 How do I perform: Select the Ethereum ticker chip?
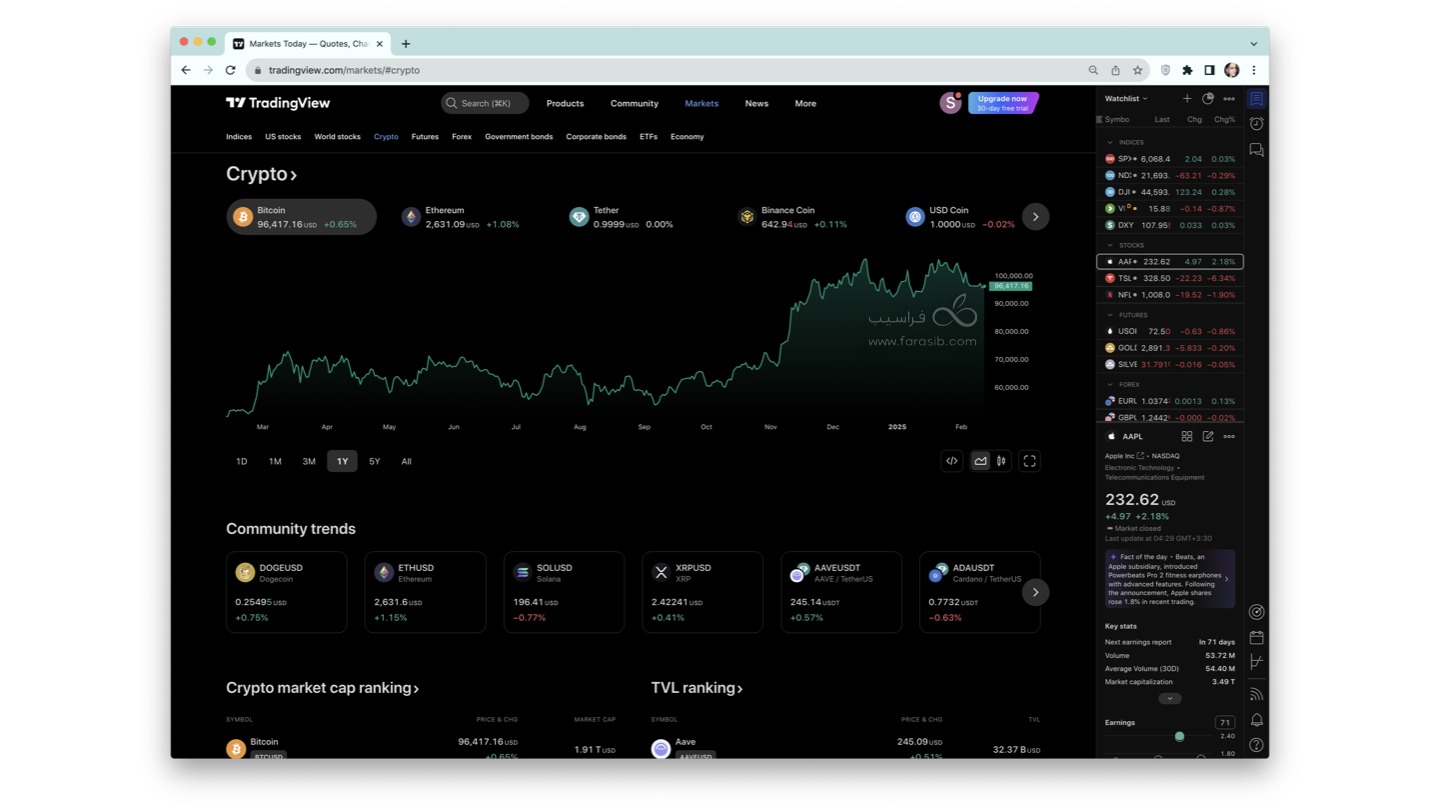pyautogui.click(x=460, y=217)
